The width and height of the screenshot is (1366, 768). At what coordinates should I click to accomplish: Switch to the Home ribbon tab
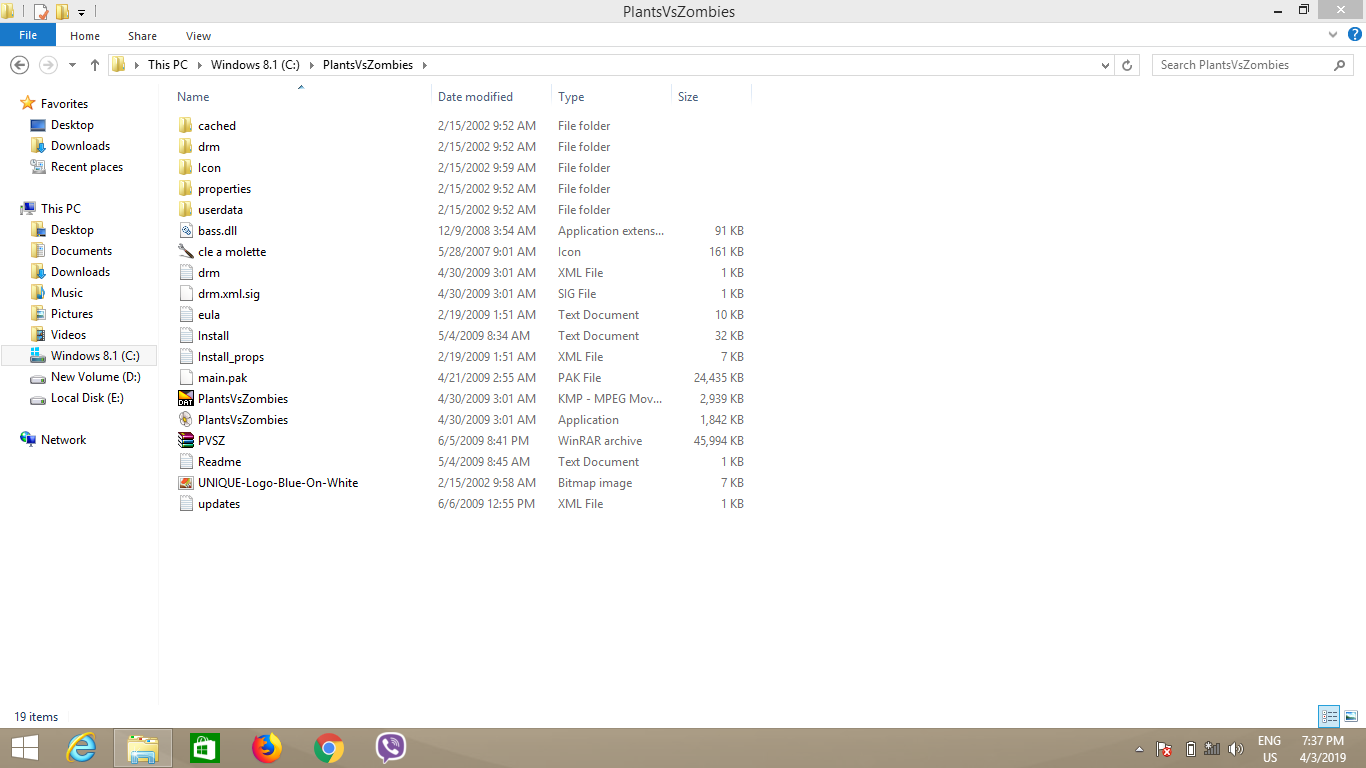(x=85, y=36)
